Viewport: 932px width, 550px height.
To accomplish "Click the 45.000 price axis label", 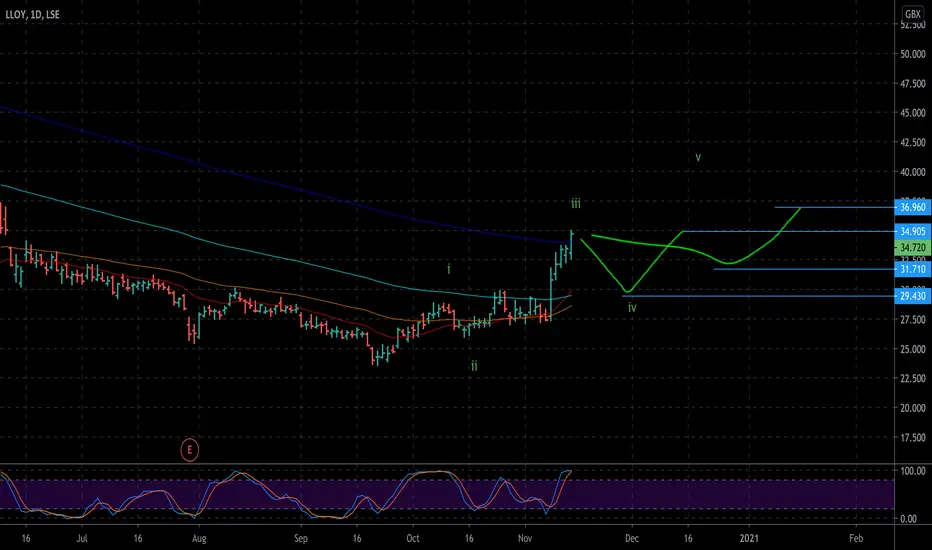I will [913, 113].
